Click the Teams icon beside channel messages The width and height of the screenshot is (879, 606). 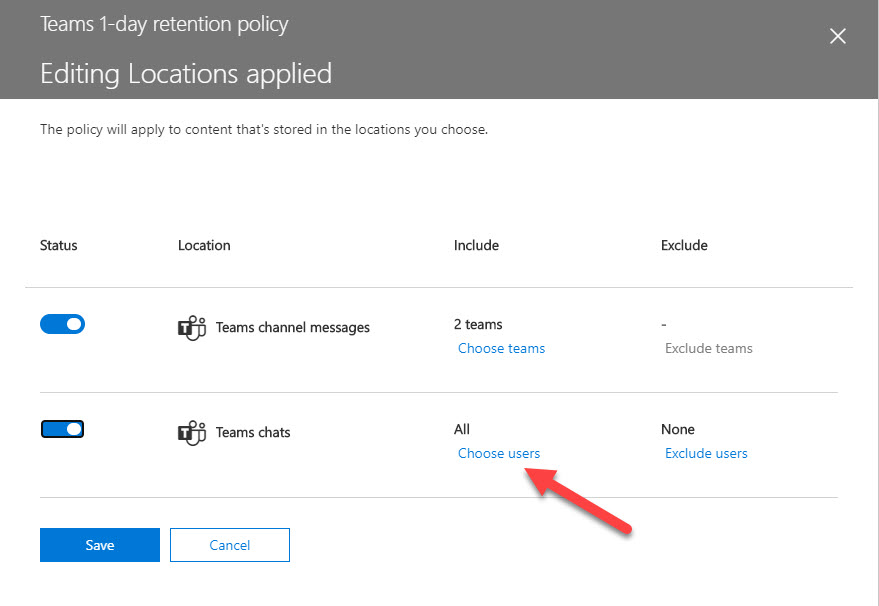(x=192, y=328)
